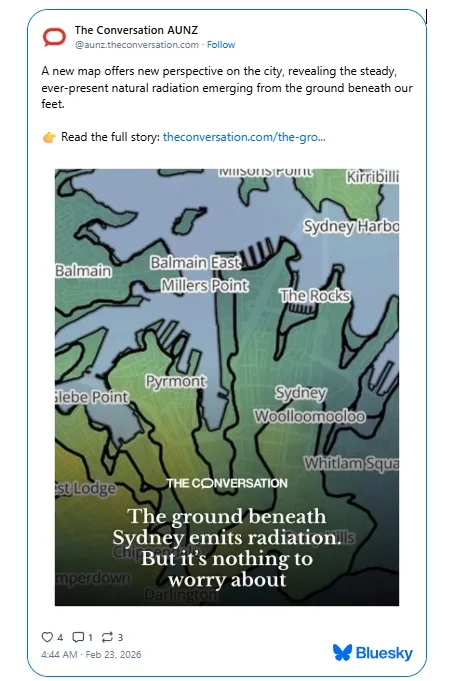This screenshot has height=681, width=451.
Task: Follow The Conversation AUNZ account
Action: click(221, 45)
